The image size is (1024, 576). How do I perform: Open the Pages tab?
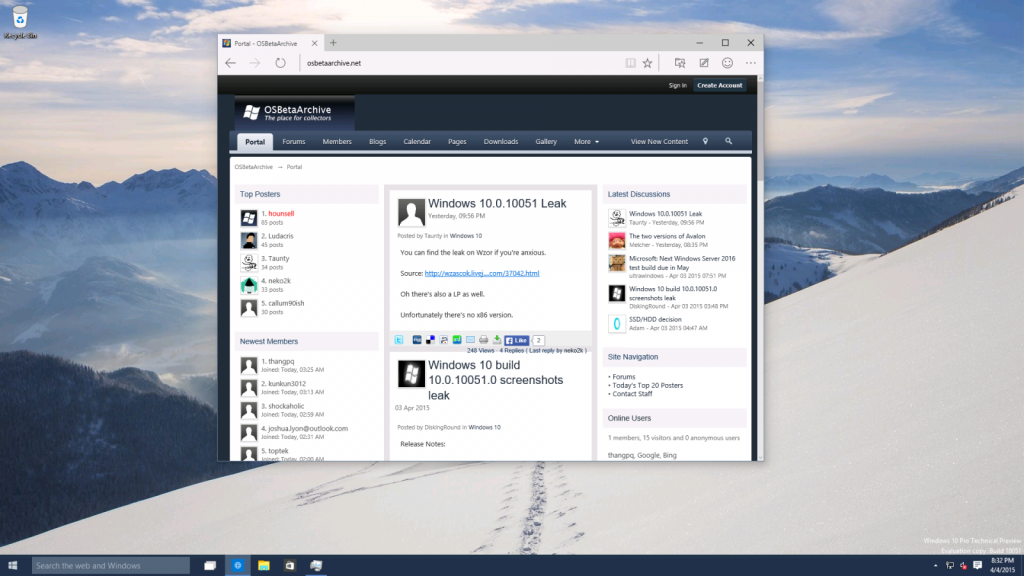457,142
